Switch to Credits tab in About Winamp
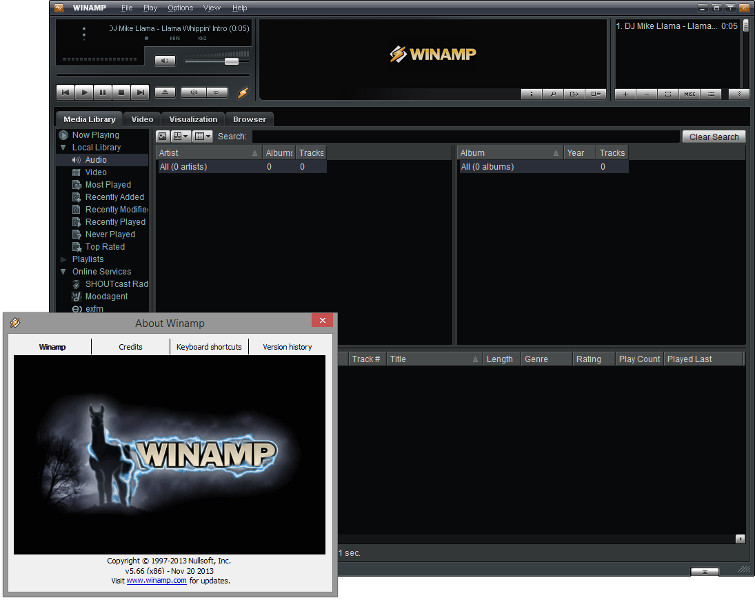755x600 pixels. tap(130, 347)
